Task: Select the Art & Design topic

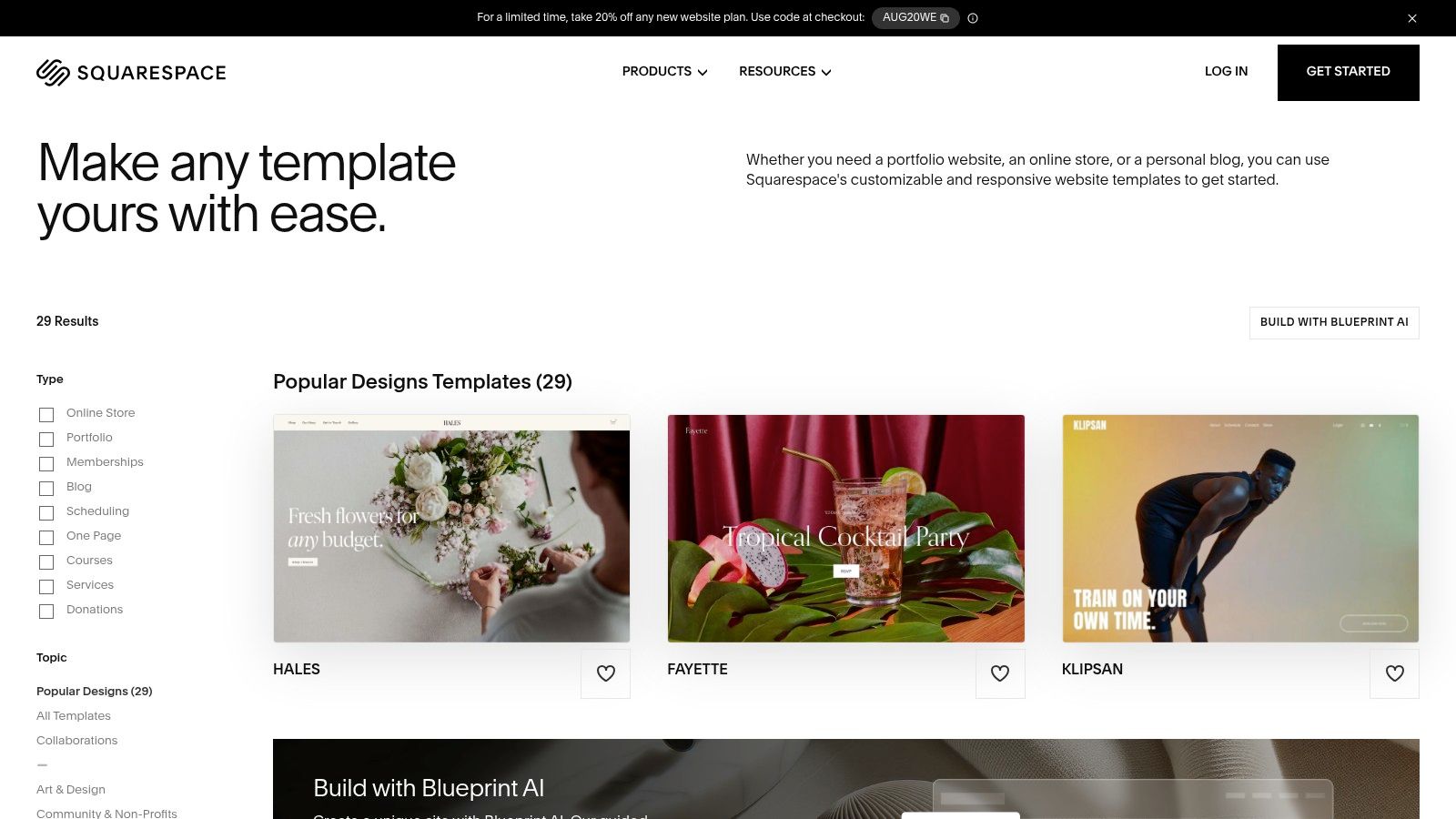Action: point(71,790)
